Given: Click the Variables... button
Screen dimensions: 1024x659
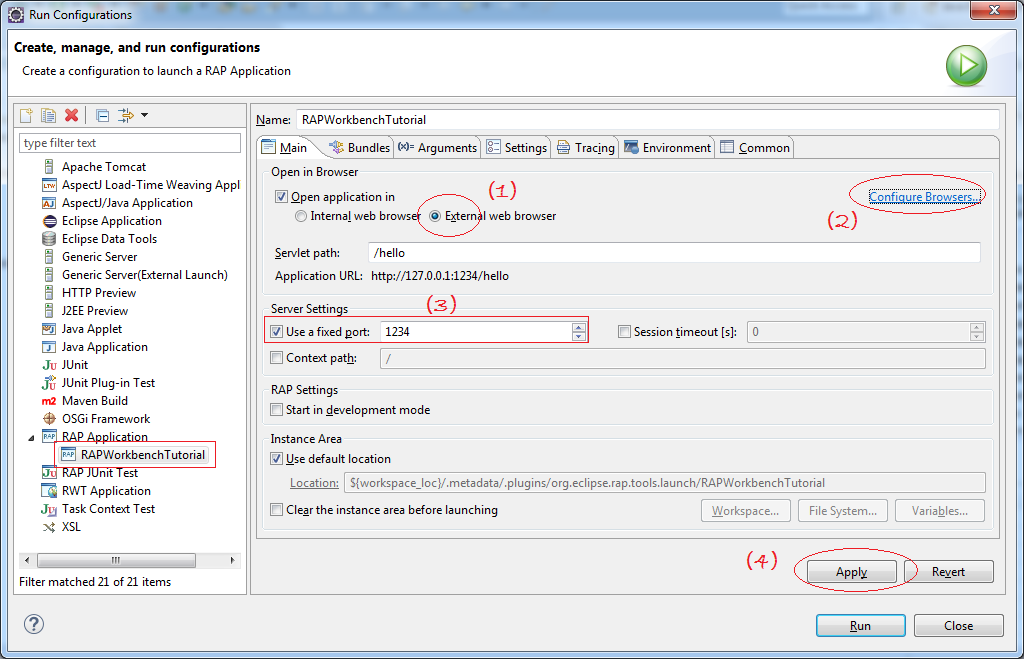Looking at the screenshot, I should coord(940,511).
